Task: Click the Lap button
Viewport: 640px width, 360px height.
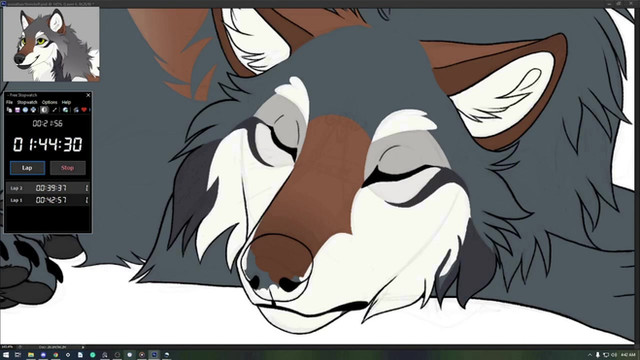Action: pyautogui.click(x=27, y=168)
